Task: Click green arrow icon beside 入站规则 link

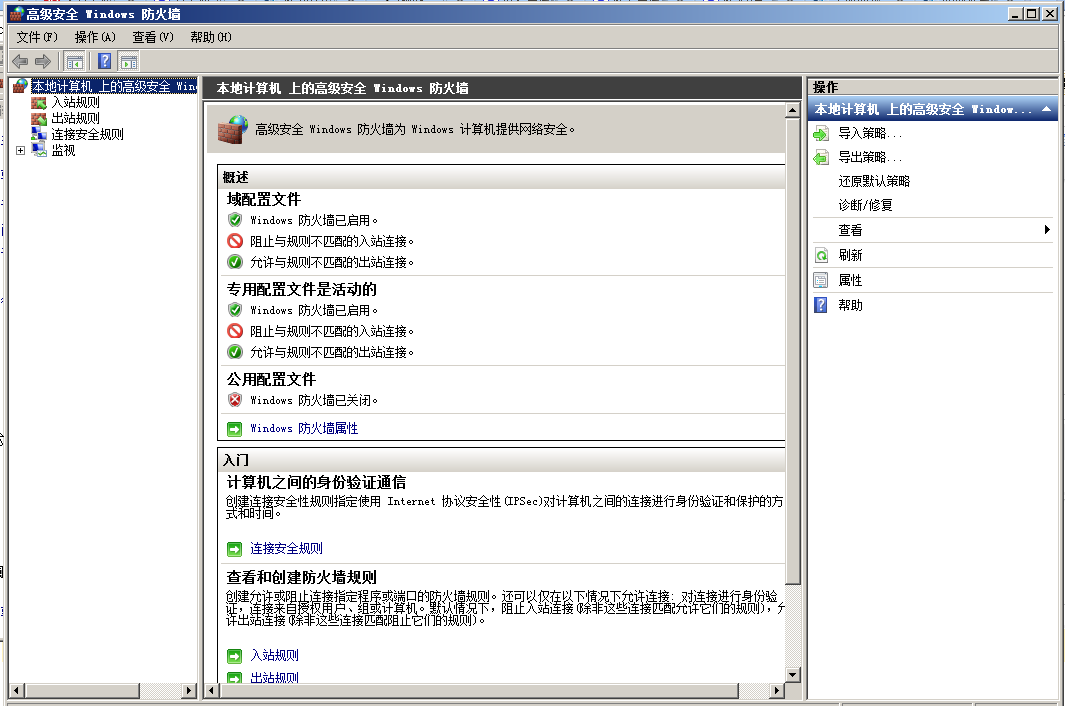Action: pyautogui.click(x=234, y=656)
